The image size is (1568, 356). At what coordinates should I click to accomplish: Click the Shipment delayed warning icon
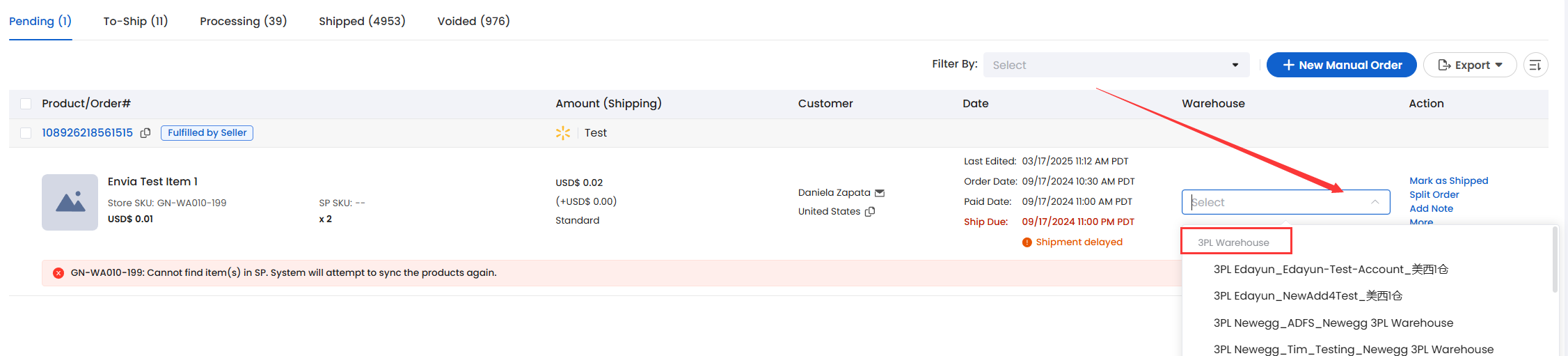pos(1027,242)
